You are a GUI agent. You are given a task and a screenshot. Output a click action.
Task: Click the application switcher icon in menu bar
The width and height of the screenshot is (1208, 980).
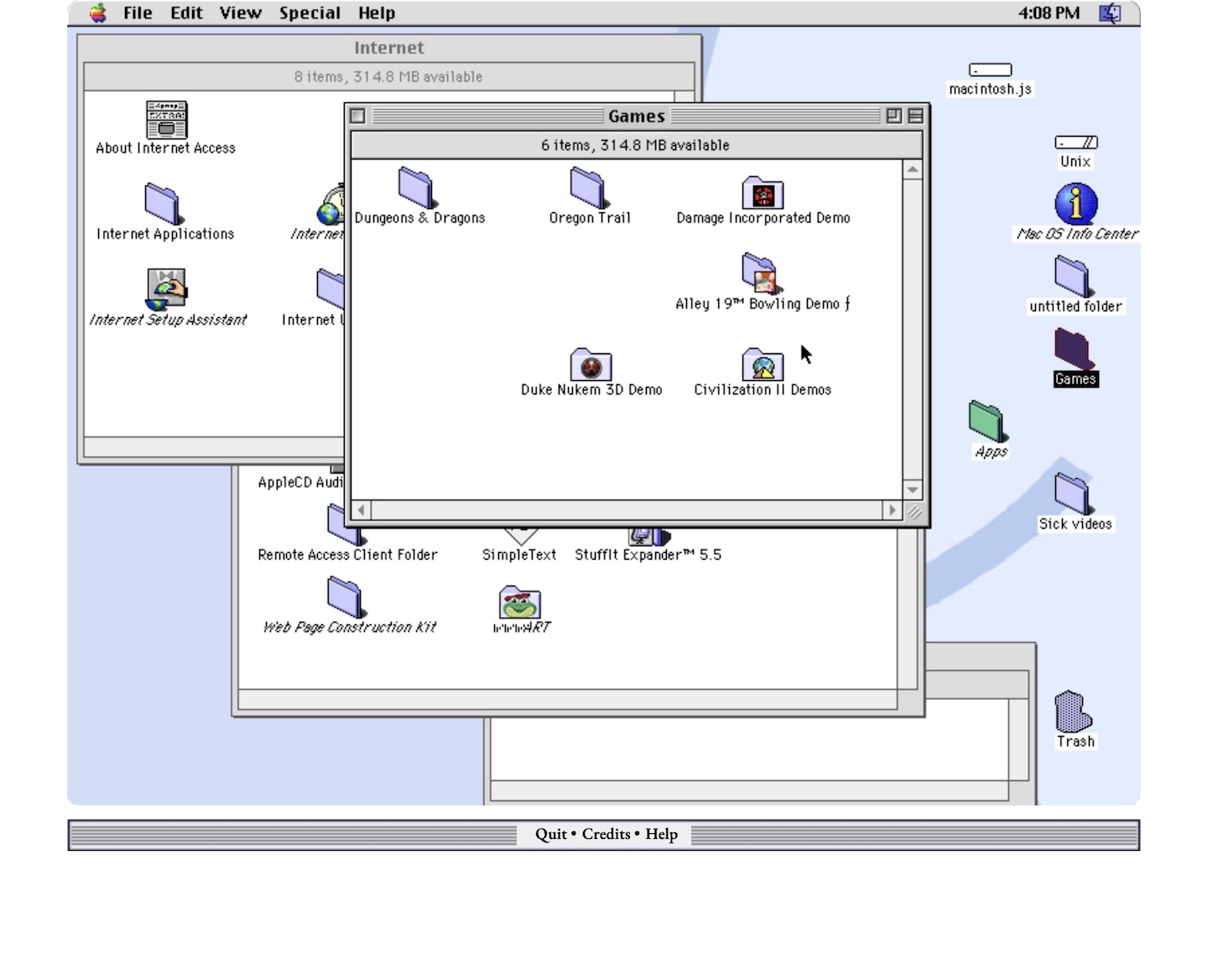tap(1111, 13)
